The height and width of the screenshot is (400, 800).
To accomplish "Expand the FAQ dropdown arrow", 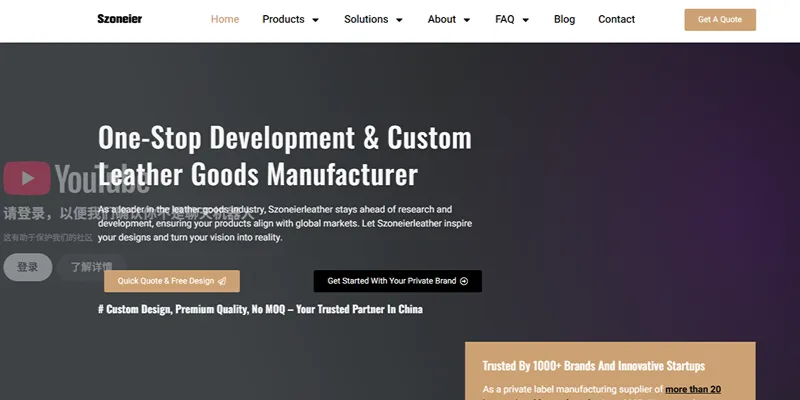I will (526, 20).
